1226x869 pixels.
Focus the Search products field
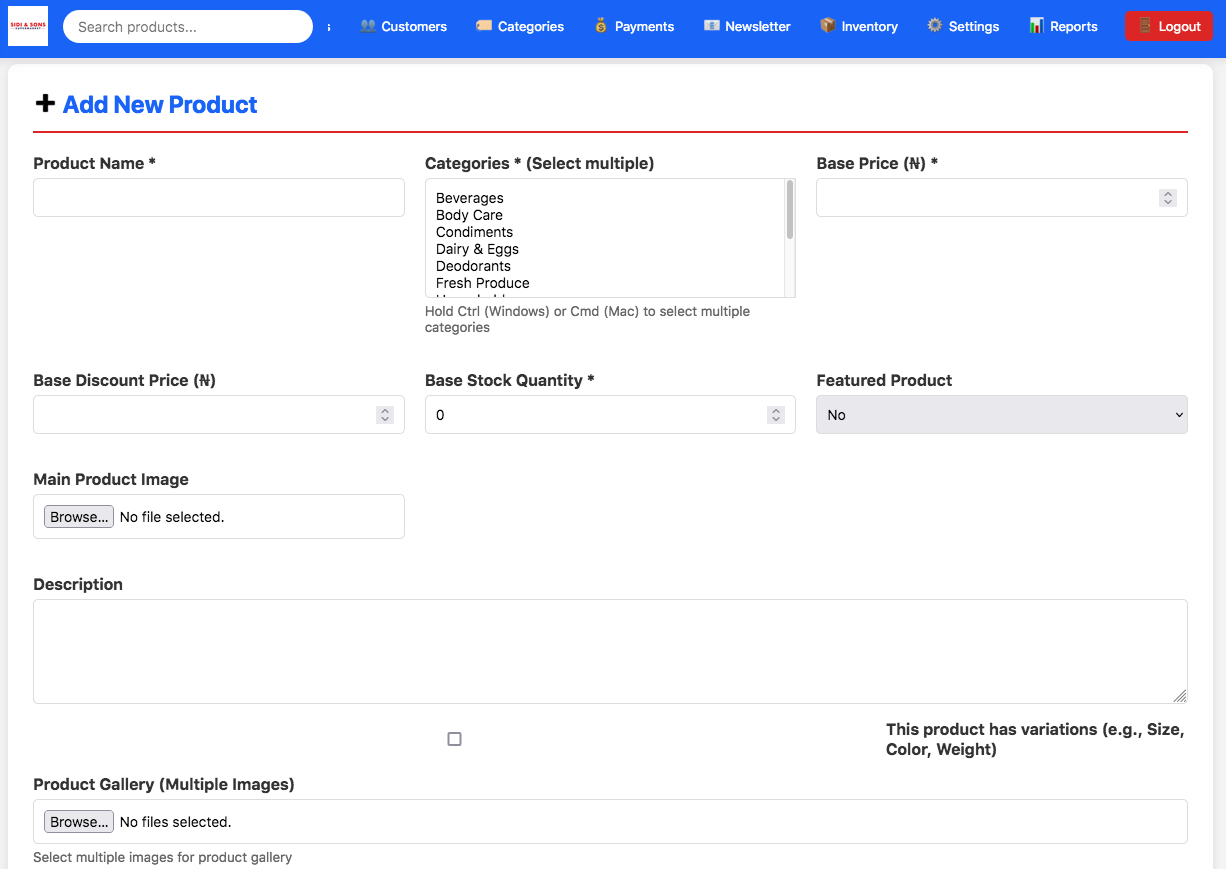[x=188, y=27]
